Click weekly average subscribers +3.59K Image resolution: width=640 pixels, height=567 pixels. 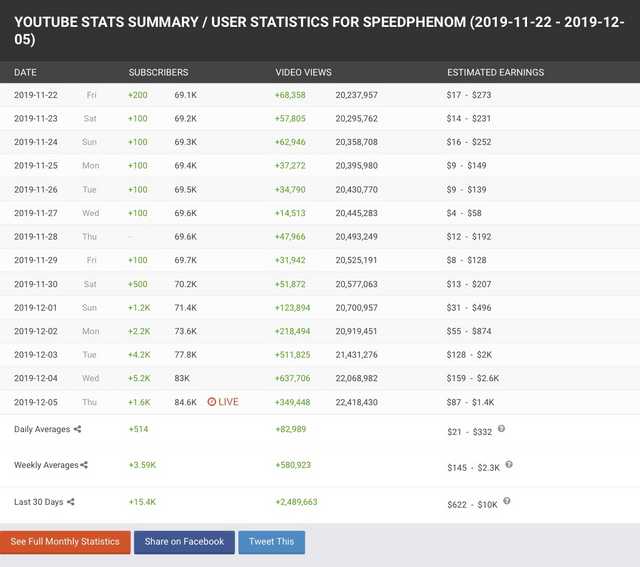tap(142, 465)
